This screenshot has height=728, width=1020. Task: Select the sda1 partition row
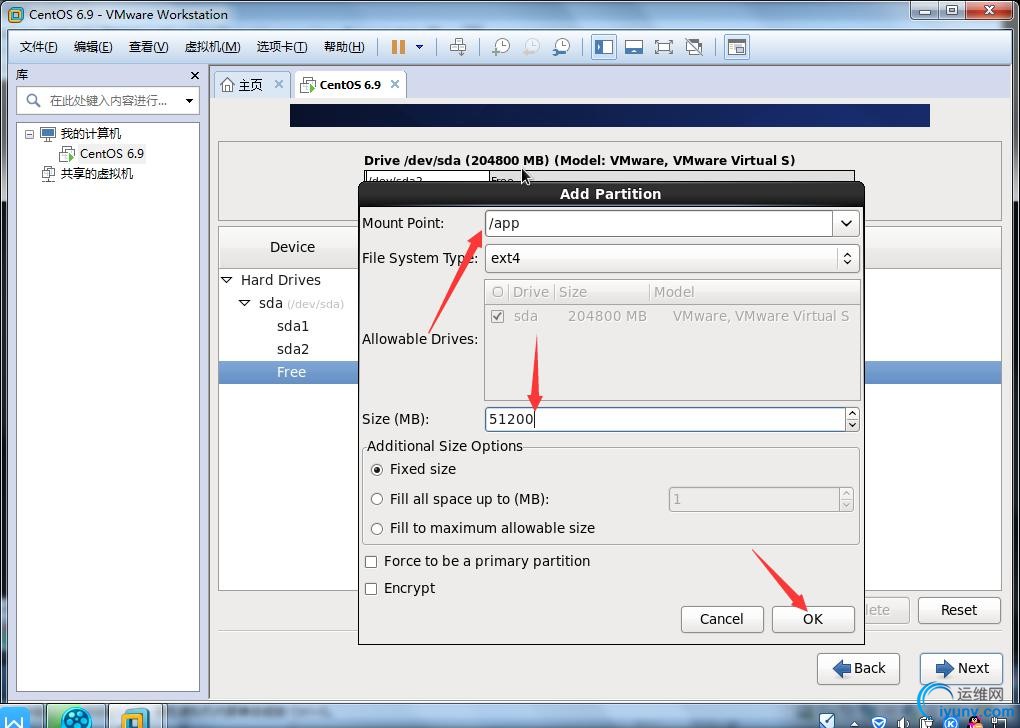click(x=293, y=326)
